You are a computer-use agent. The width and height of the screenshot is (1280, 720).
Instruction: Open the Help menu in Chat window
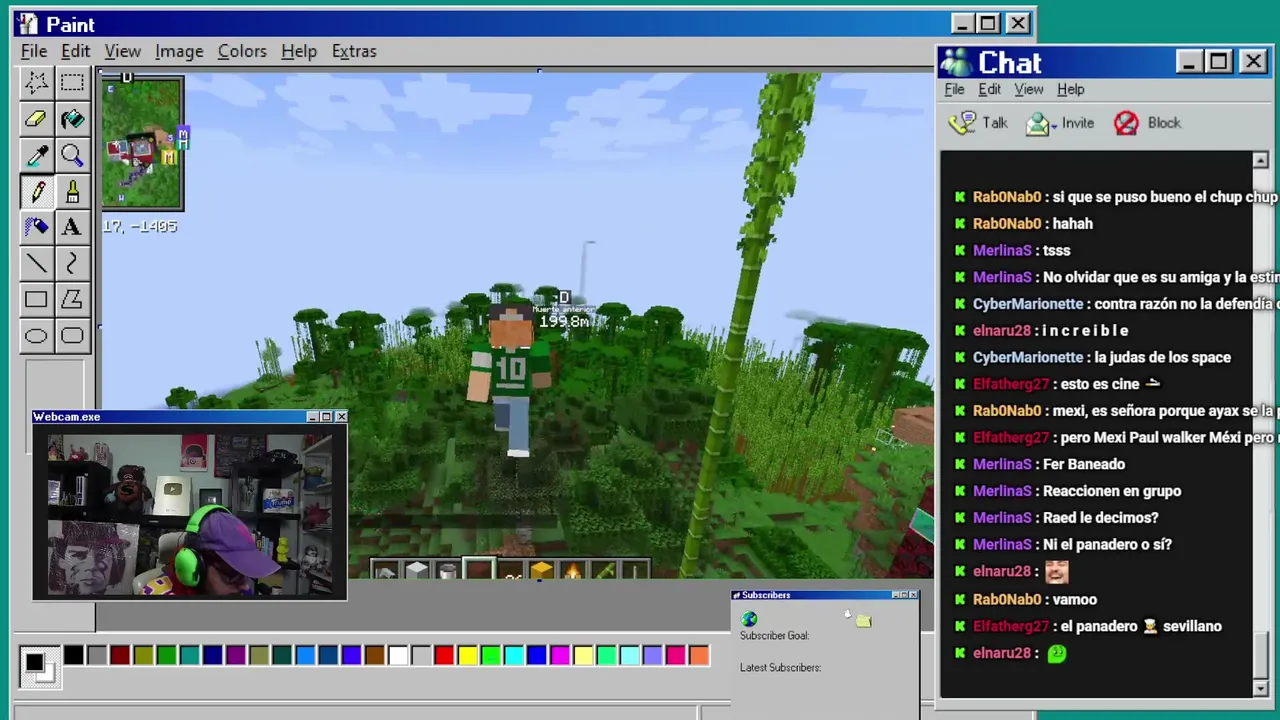pos(1070,89)
